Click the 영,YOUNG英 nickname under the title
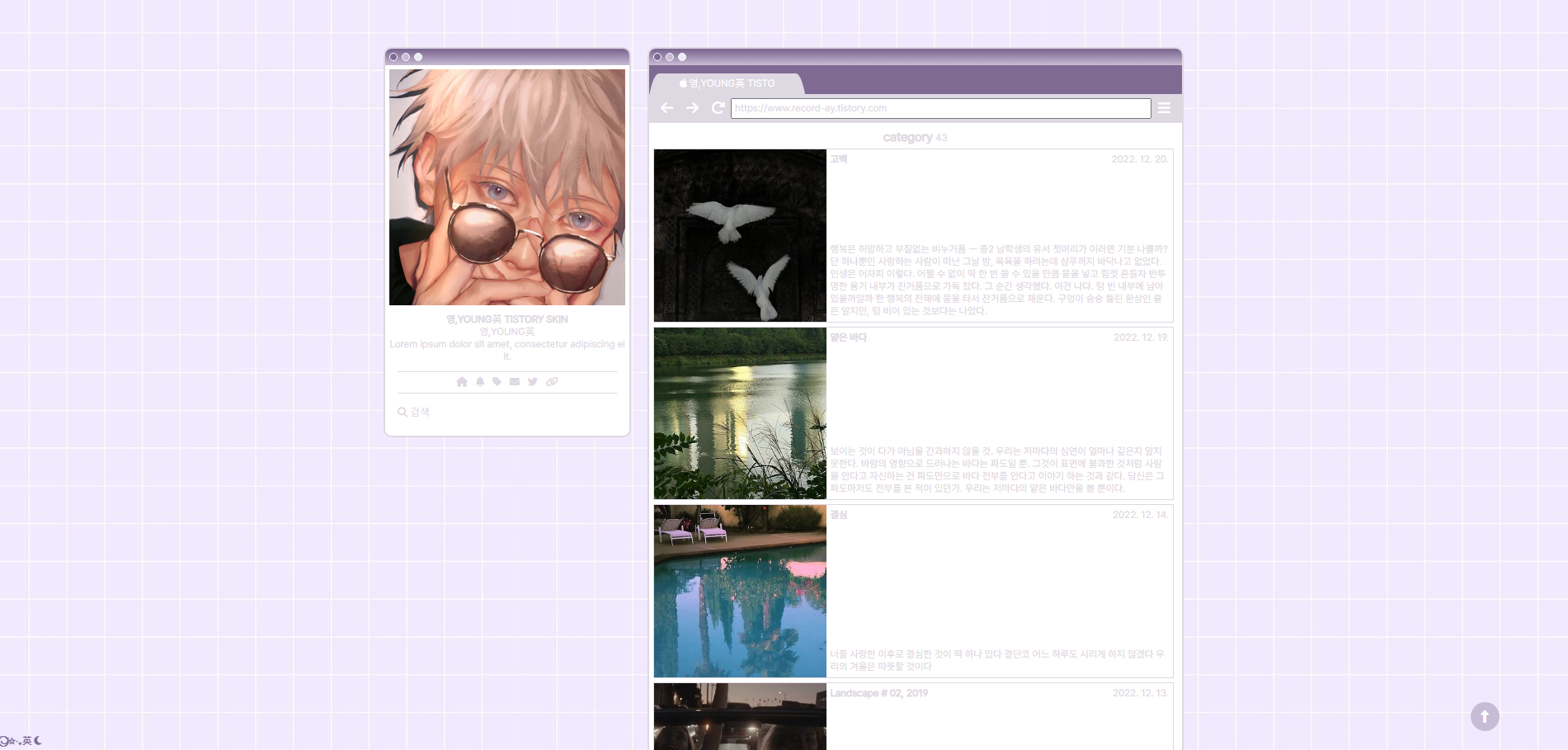The width and height of the screenshot is (1568, 750). (507, 332)
